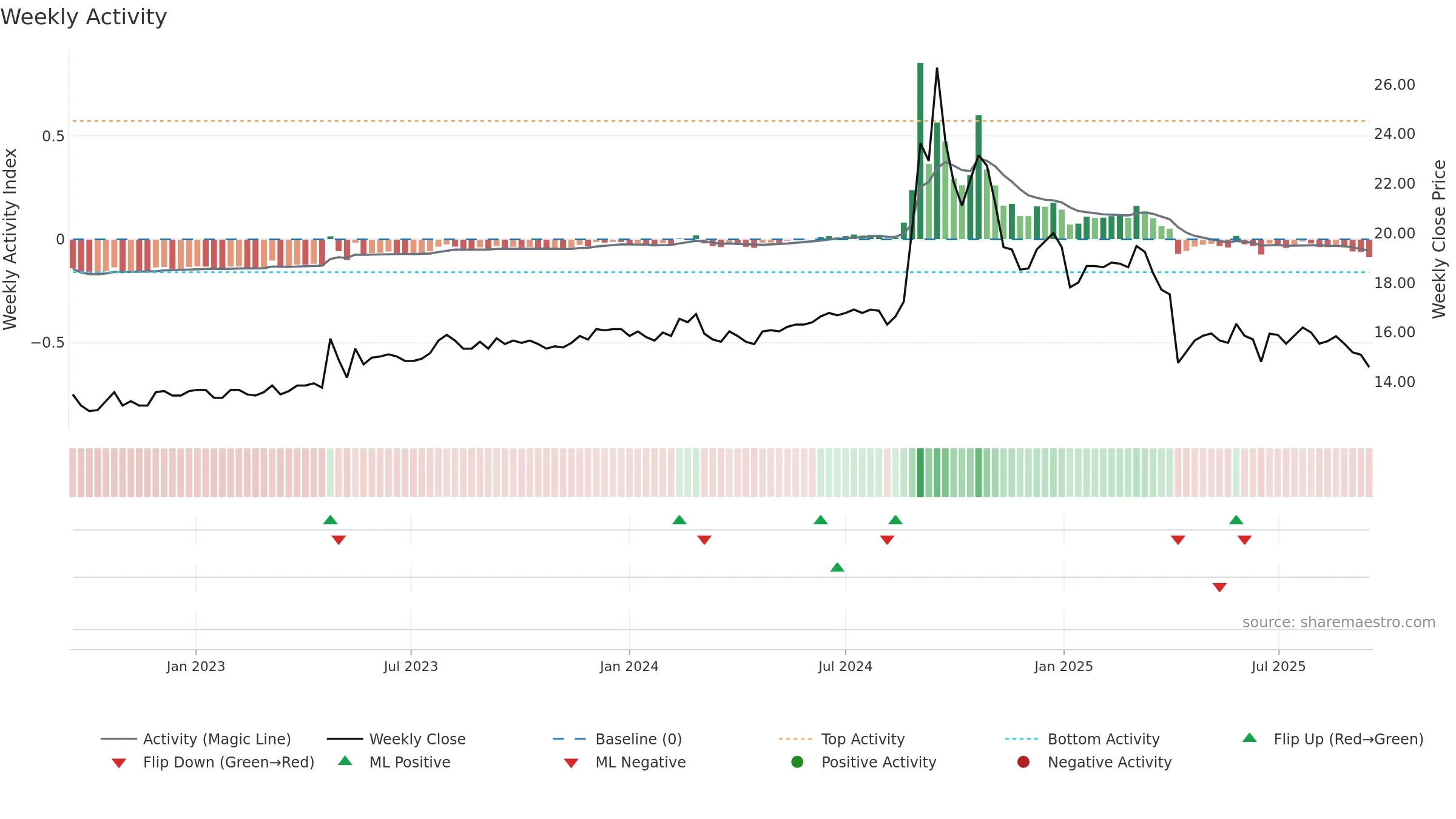Click the orange Top Activity dotted line
Screen dimensions: 1456x819
721,121
